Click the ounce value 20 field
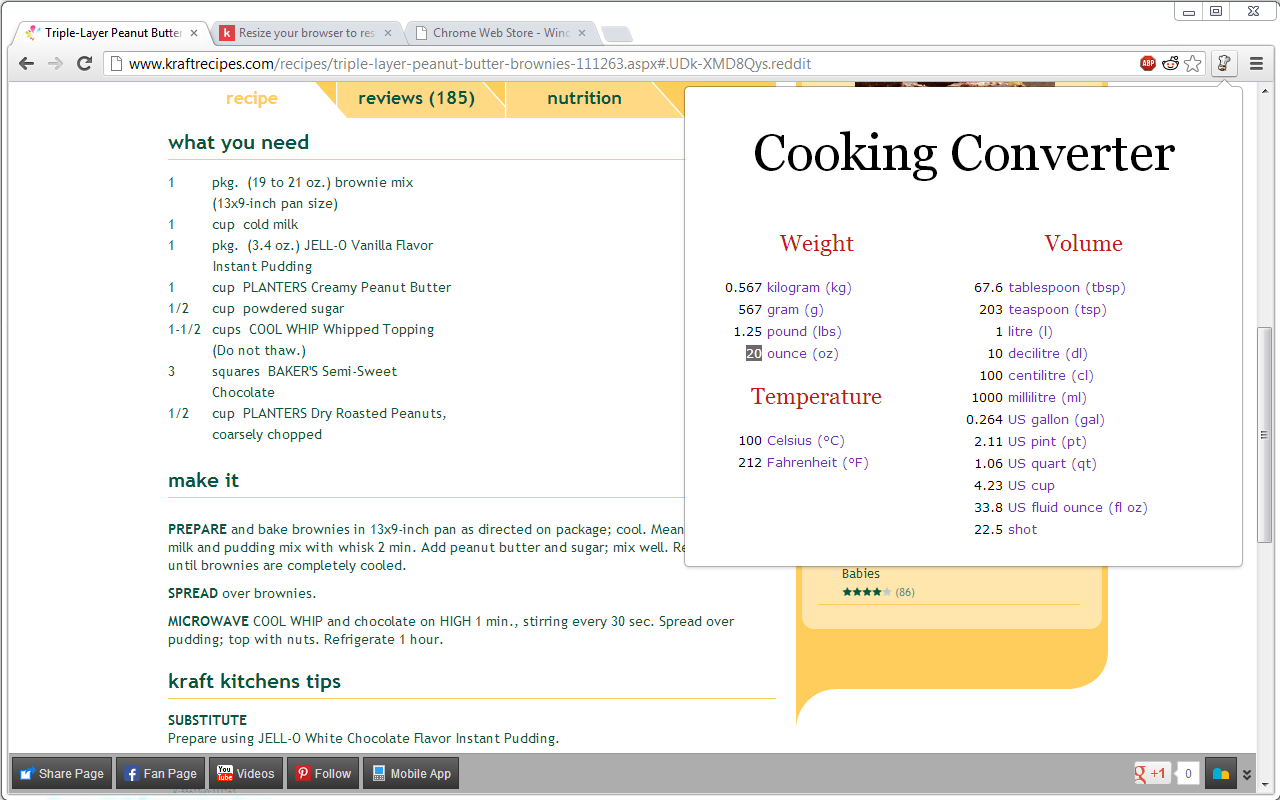Screen dimensions: 1280x800 [x=754, y=353]
